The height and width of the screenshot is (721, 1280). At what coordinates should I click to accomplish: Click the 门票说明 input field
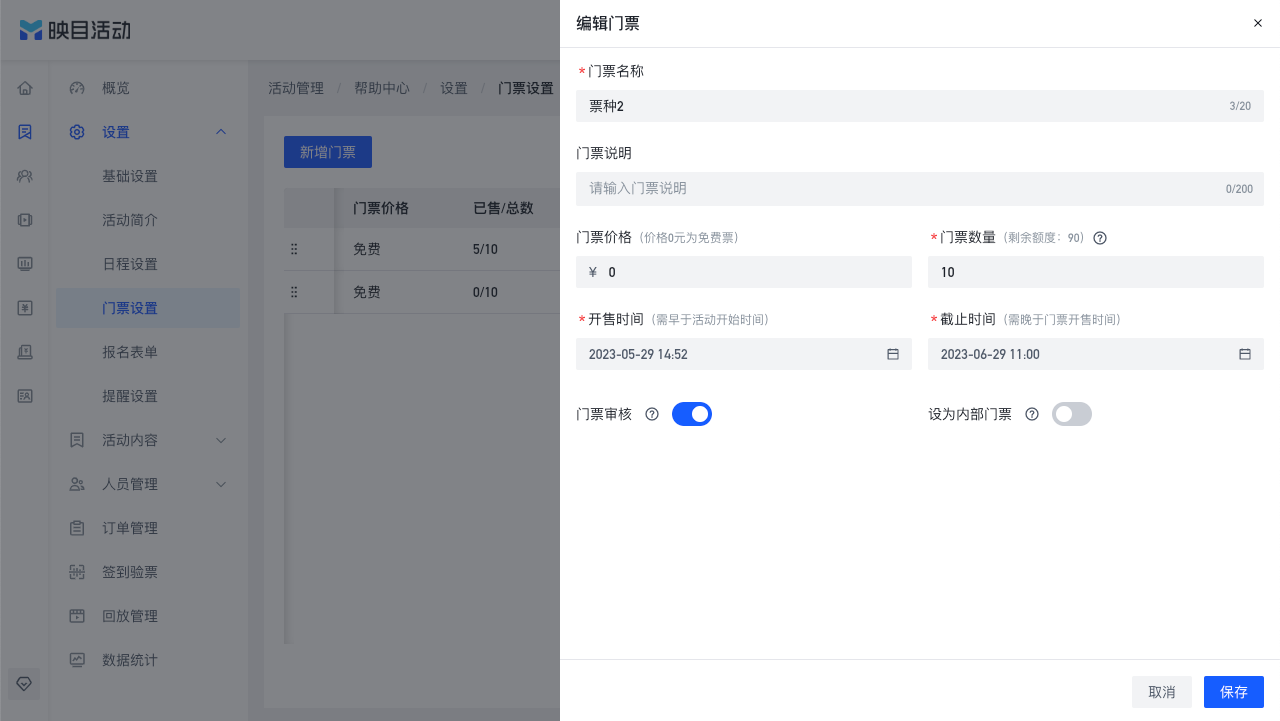pyautogui.click(x=920, y=189)
